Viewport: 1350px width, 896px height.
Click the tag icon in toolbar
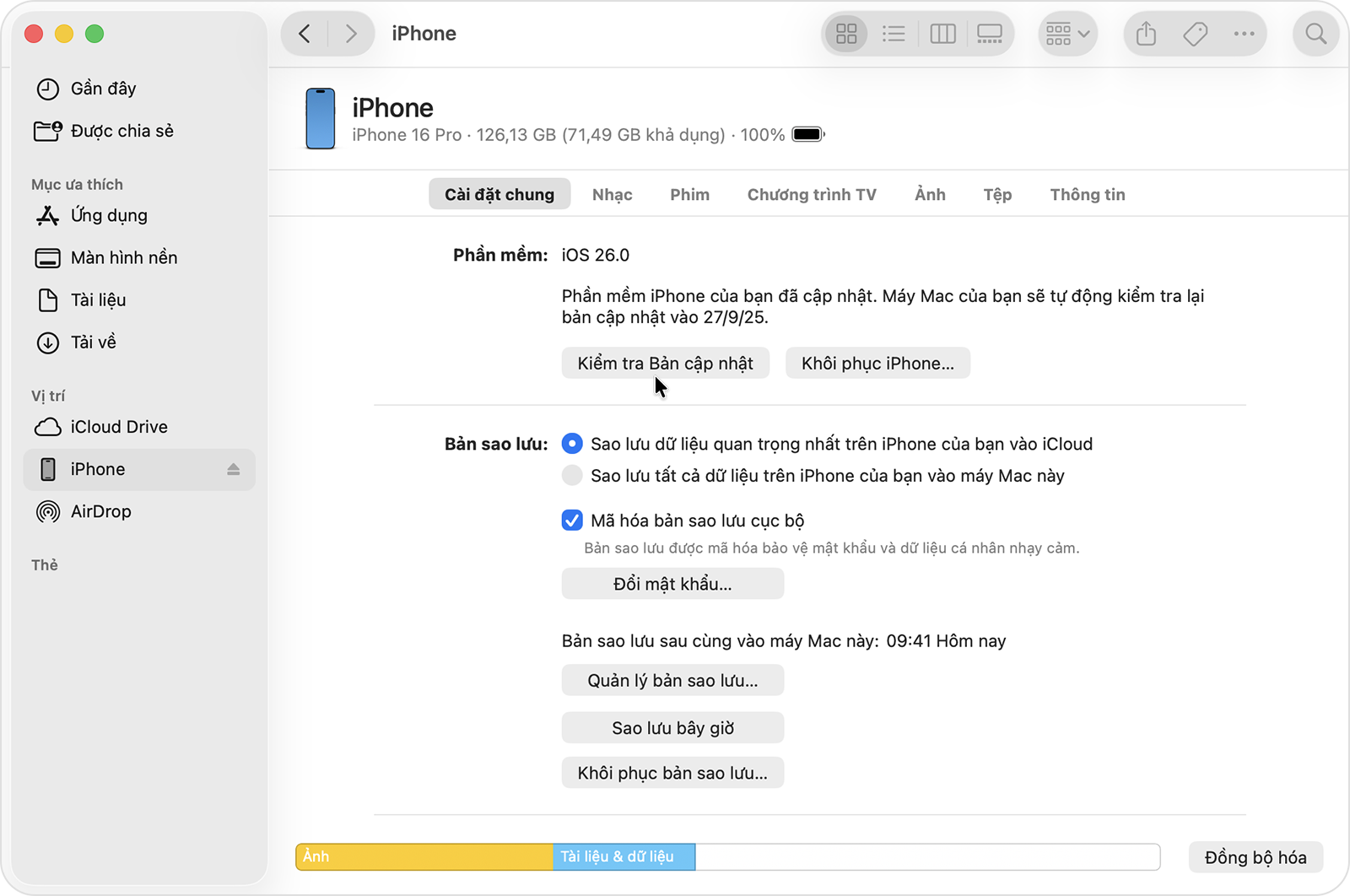point(1195,34)
